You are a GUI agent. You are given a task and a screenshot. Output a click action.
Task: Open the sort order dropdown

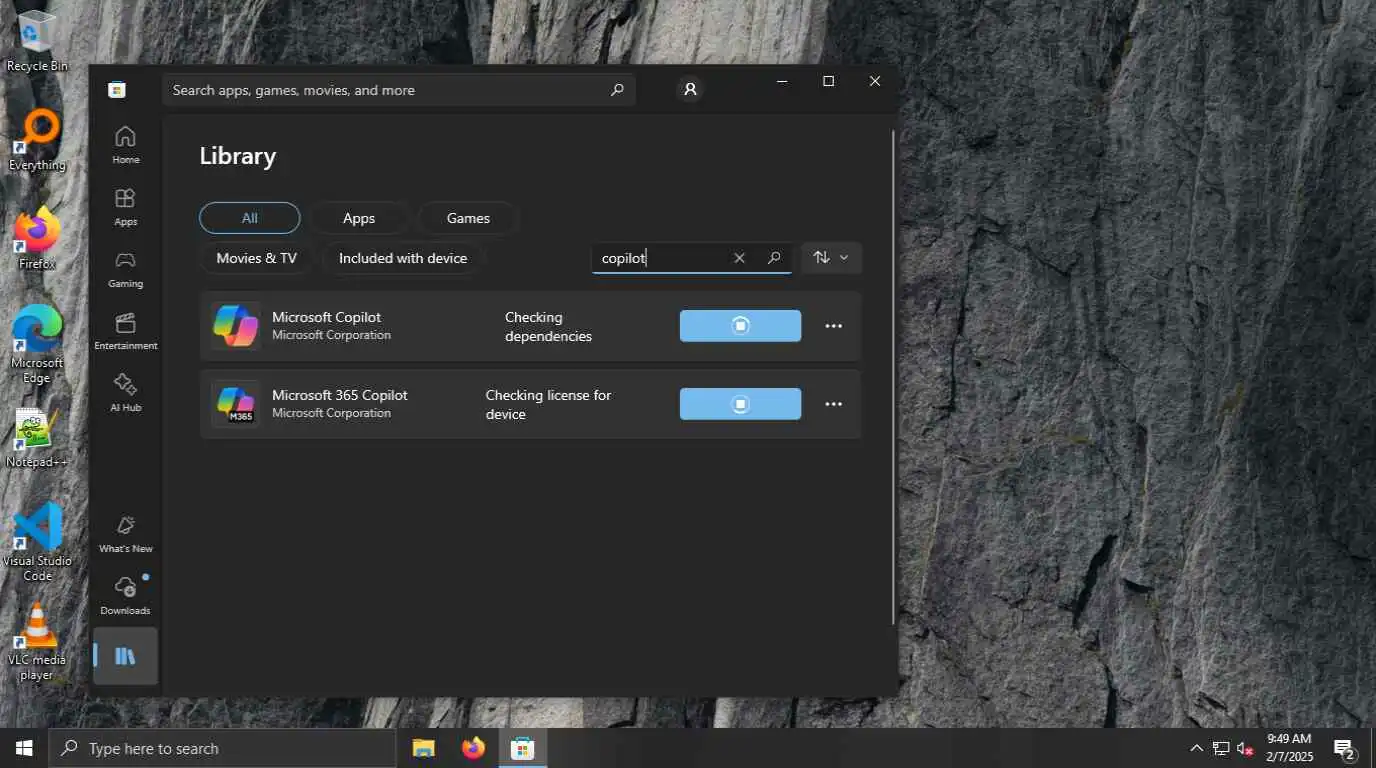(x=831, y=258)
